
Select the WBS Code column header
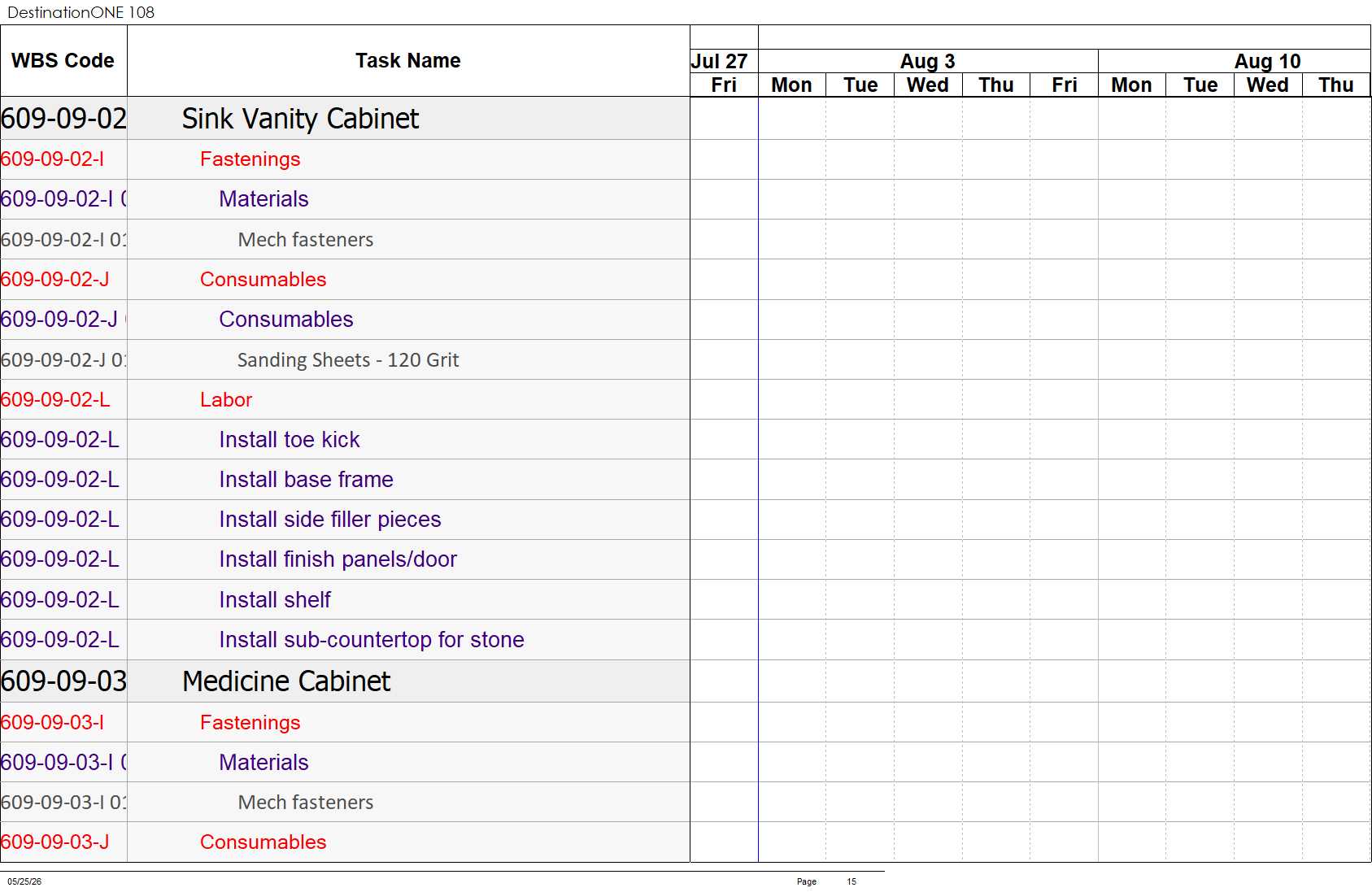[63, 61]
